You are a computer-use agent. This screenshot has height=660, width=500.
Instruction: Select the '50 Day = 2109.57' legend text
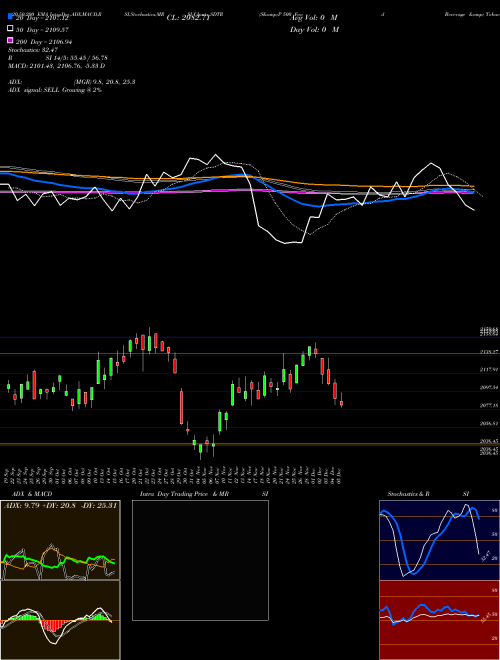(x=42, y=30)
